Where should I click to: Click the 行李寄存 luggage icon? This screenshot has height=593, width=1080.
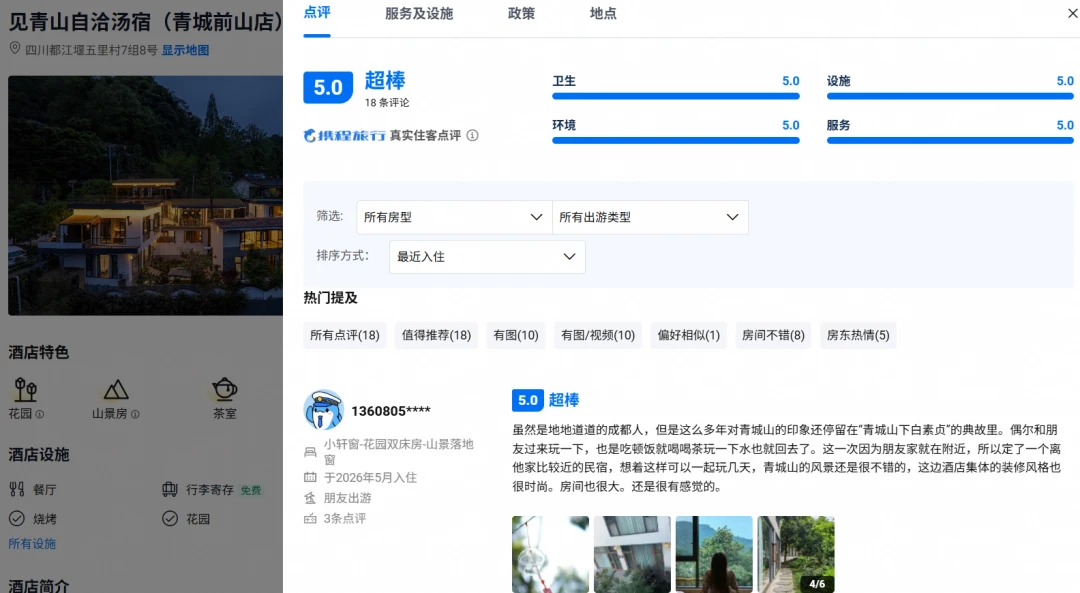point(169,490)
